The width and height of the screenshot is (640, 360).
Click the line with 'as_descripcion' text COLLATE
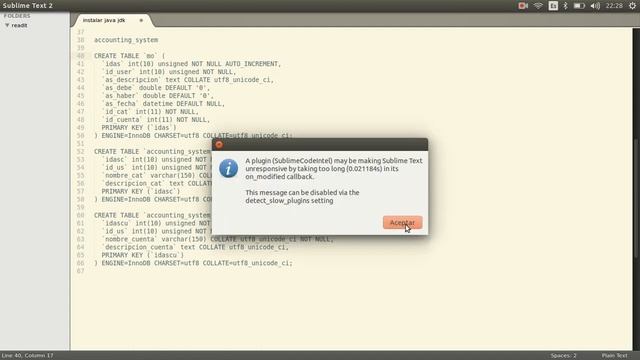(x=188, y=80)
